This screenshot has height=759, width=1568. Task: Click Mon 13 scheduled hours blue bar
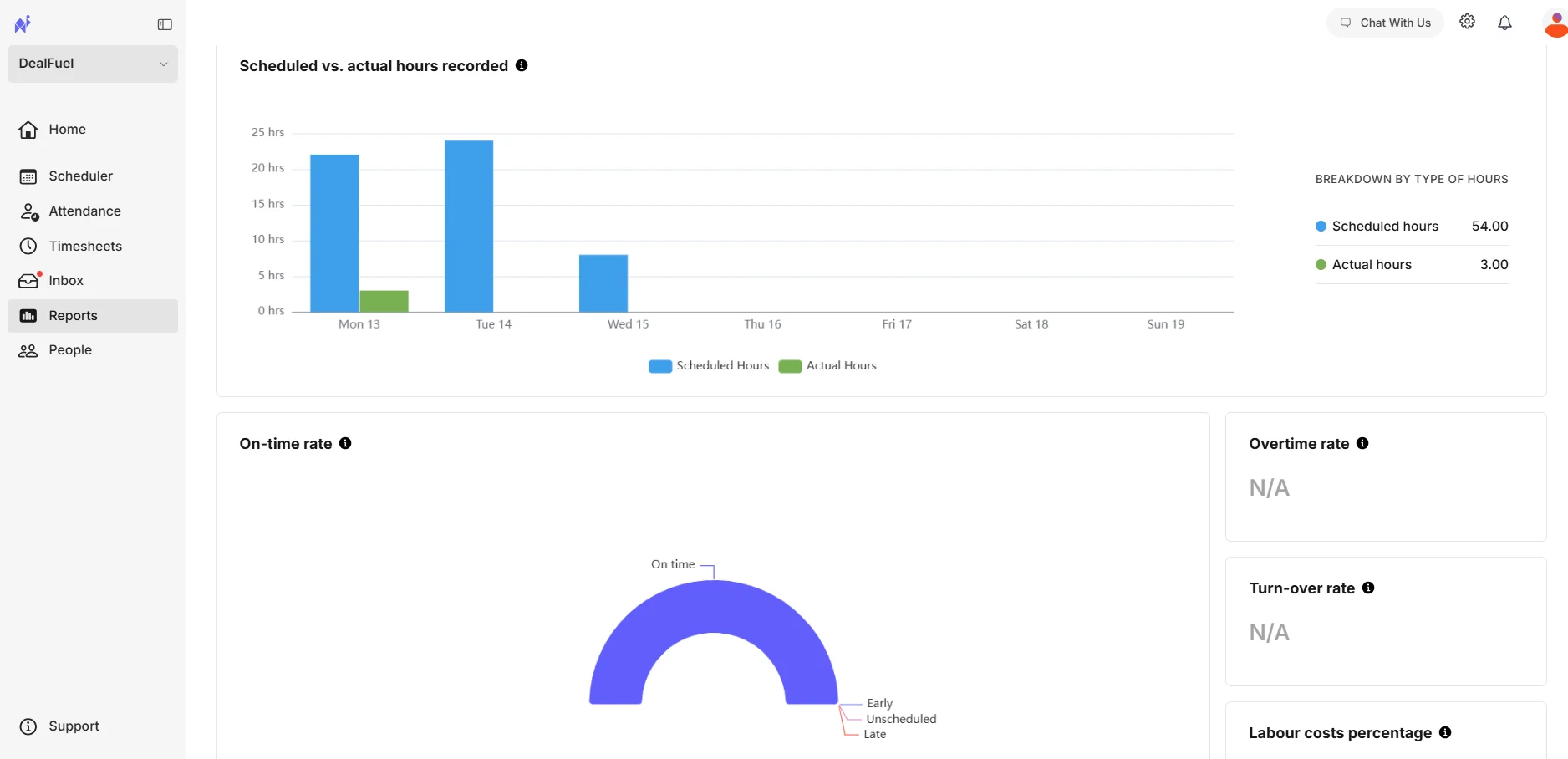point(334,233)
